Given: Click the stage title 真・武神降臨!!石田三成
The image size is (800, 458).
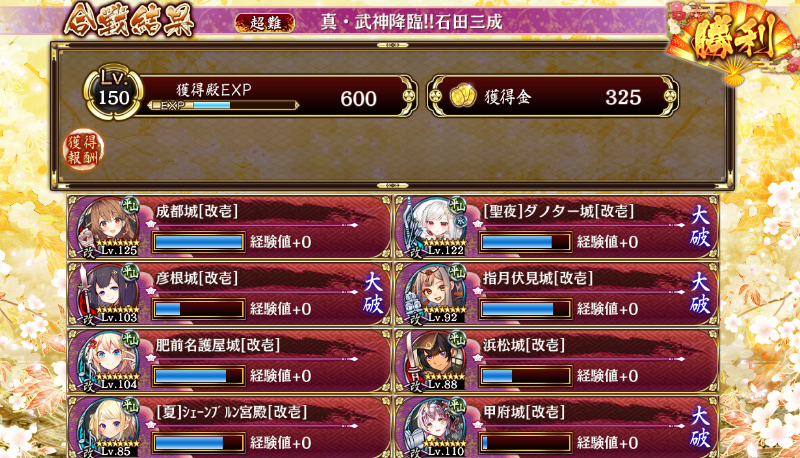Looking at the screenshot, I should click(x=412, y=22).
